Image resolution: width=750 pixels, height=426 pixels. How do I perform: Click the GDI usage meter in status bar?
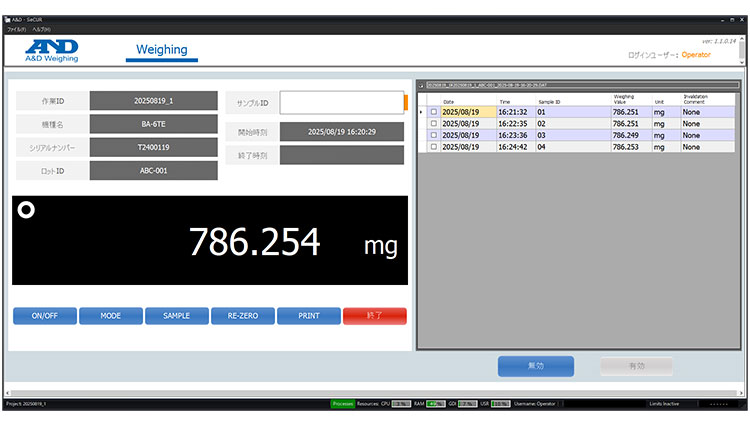coord(467,404)
